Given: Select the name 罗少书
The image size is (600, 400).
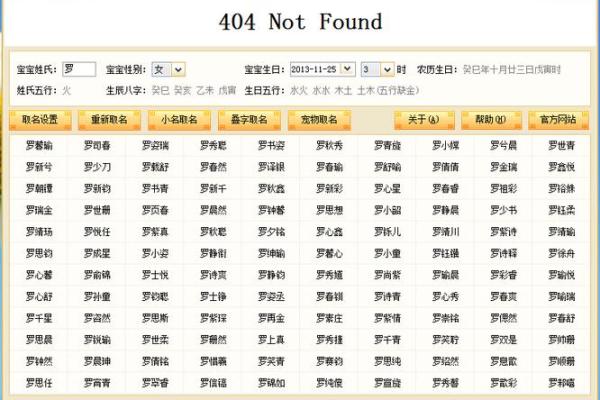Looking at the screenshot, I should (x=504, y=210).
